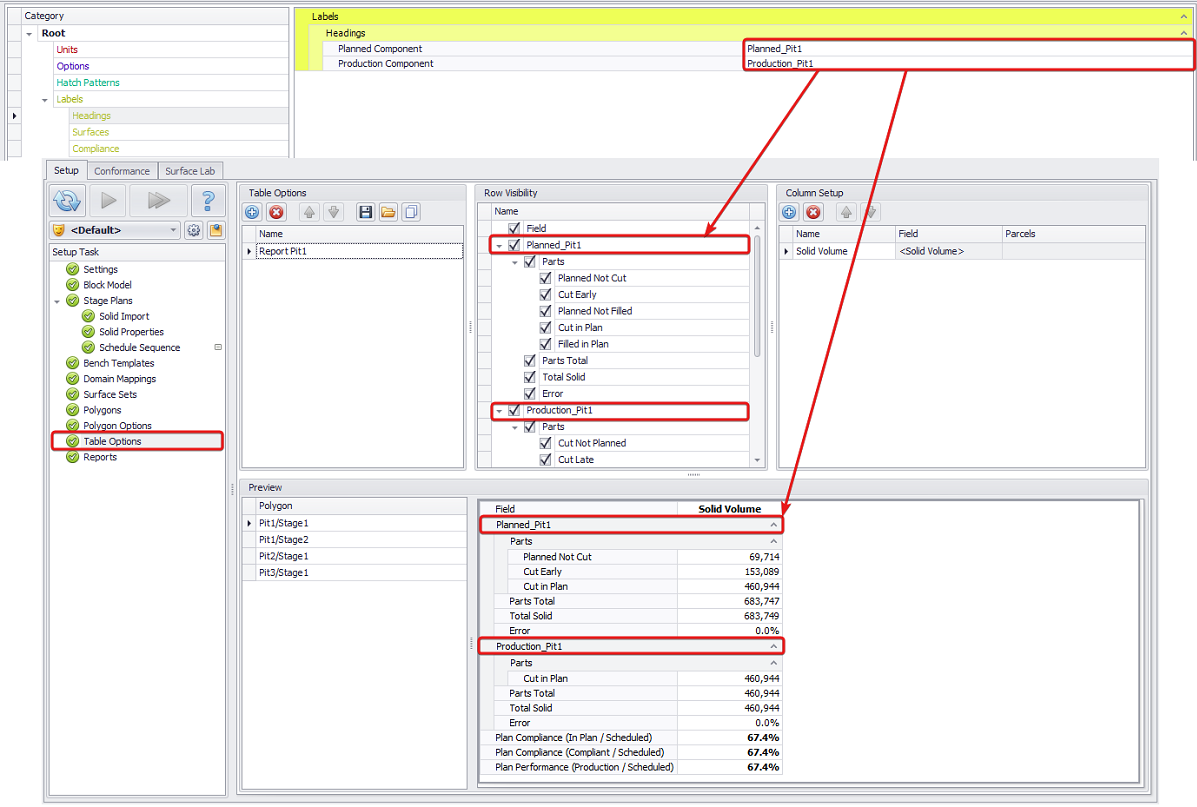This screenshot has height=807, width=1197.
Task: Edit the Planned Component value field
Action: click(x=968, y=48)
